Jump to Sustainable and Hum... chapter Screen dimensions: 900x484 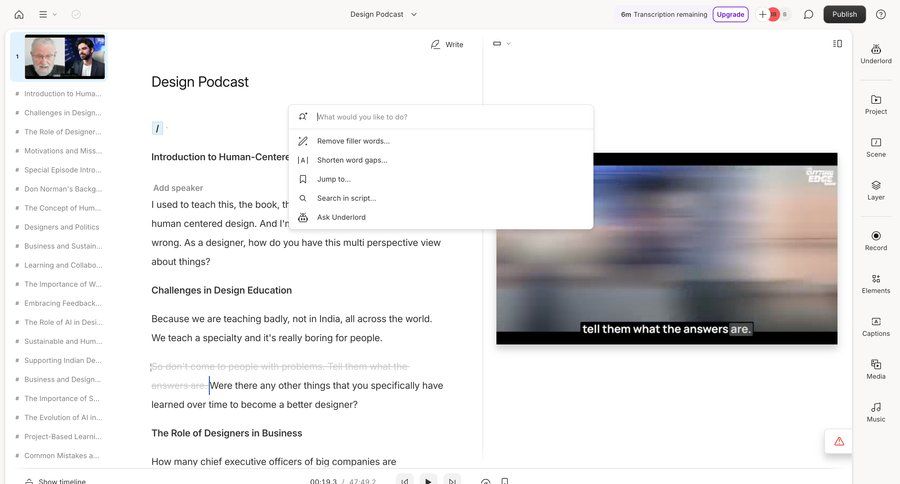coord(63,341)
